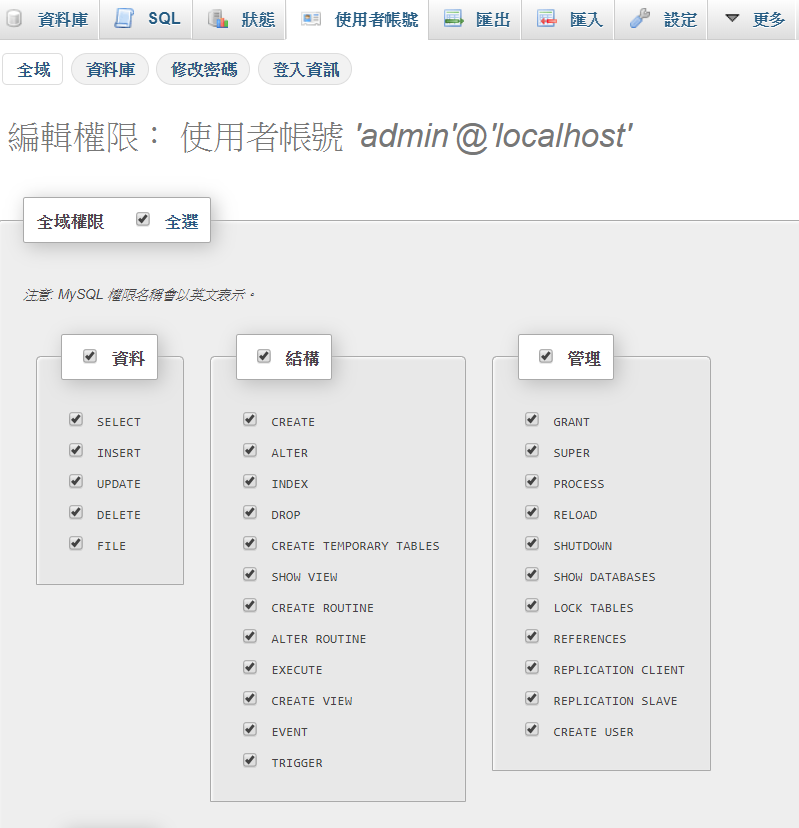Select the 修改密碼 sub-tab button

204,69
